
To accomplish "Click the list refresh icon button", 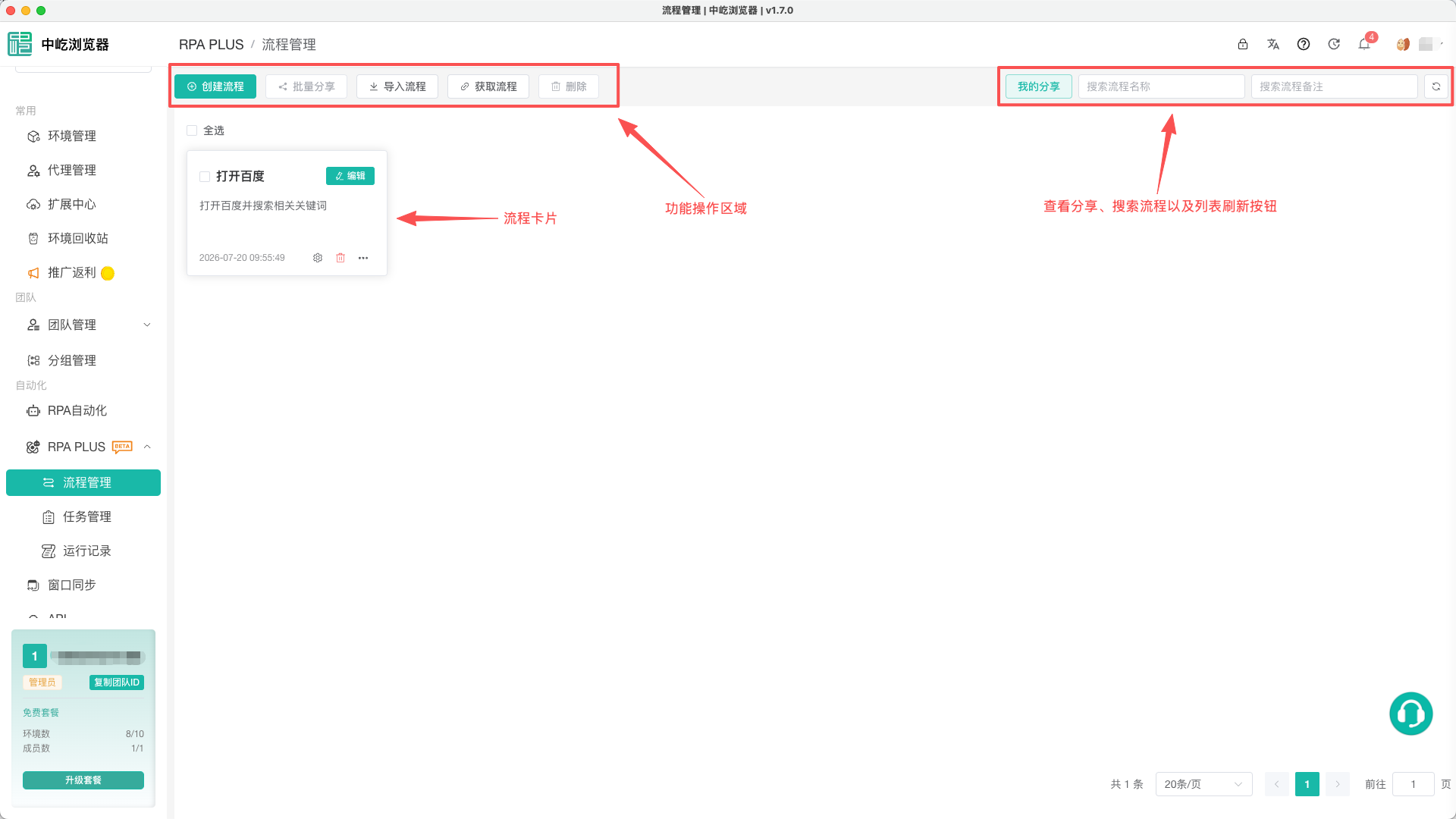I will (1436, 86).
